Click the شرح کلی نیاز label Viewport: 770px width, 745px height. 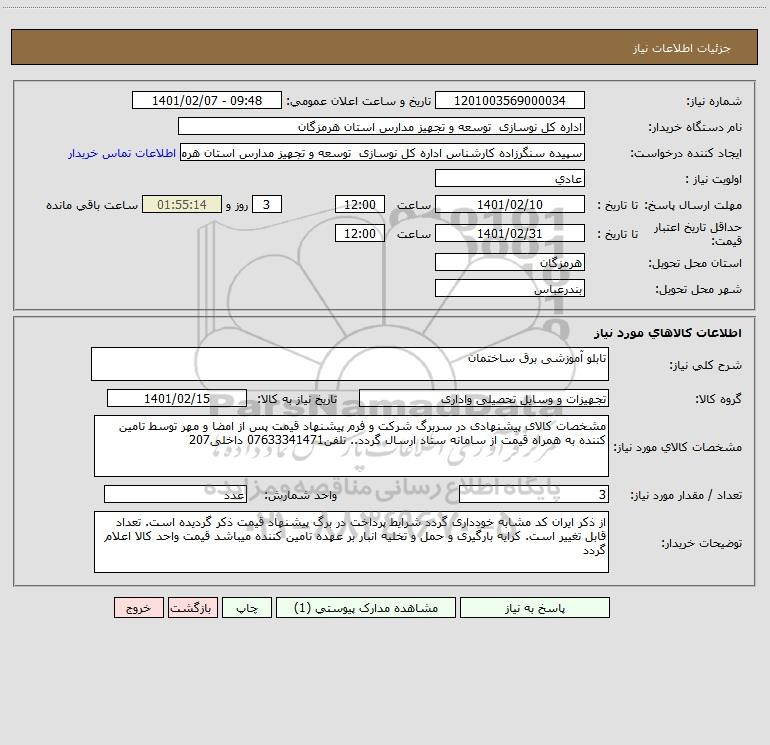tap(706, 365)
